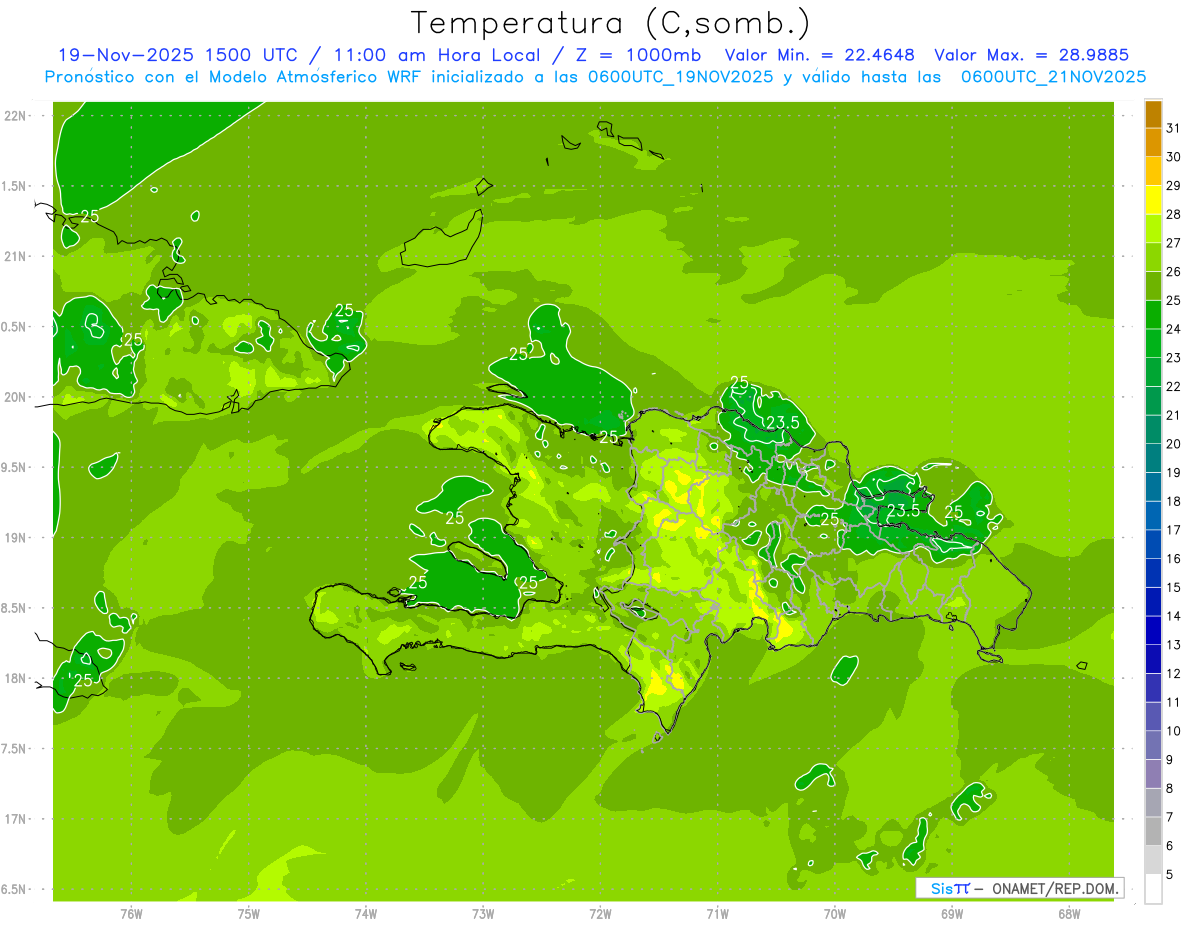The image size is (1200, 927).
Task: Click the 'Valor Min. = 22.4648' value
Action: (x=820, y=55)
